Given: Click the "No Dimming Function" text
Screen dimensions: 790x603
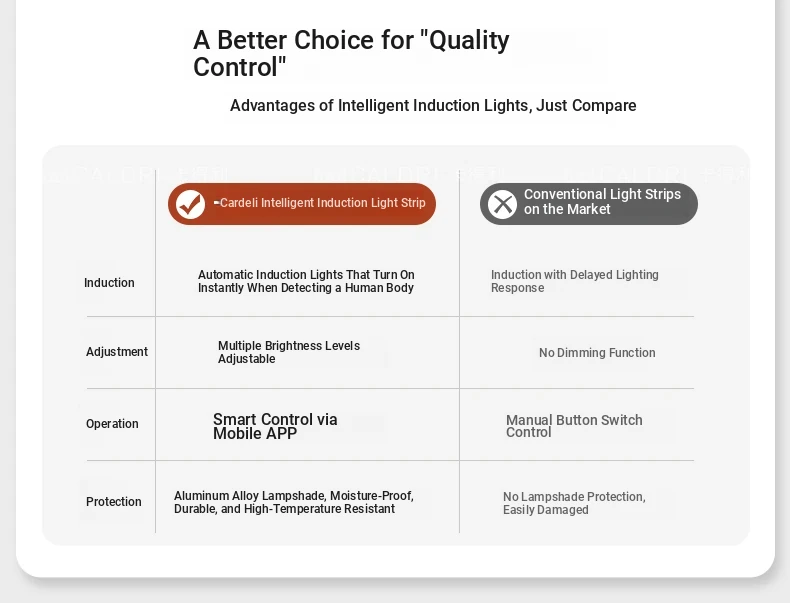Looking at the screenshot, I should point(597,353).
